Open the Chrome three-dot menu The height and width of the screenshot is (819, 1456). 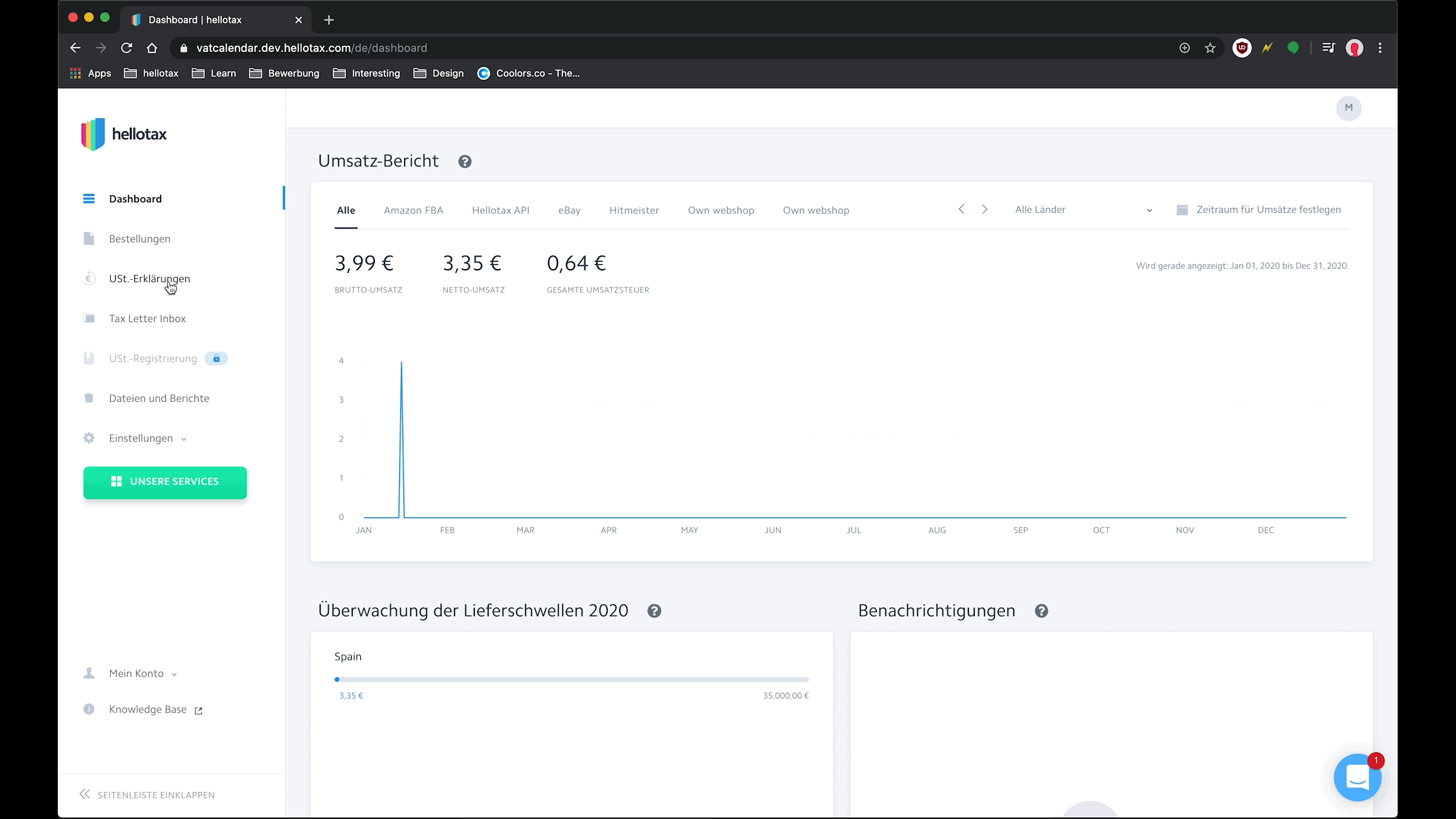[x=1379, y=48]
